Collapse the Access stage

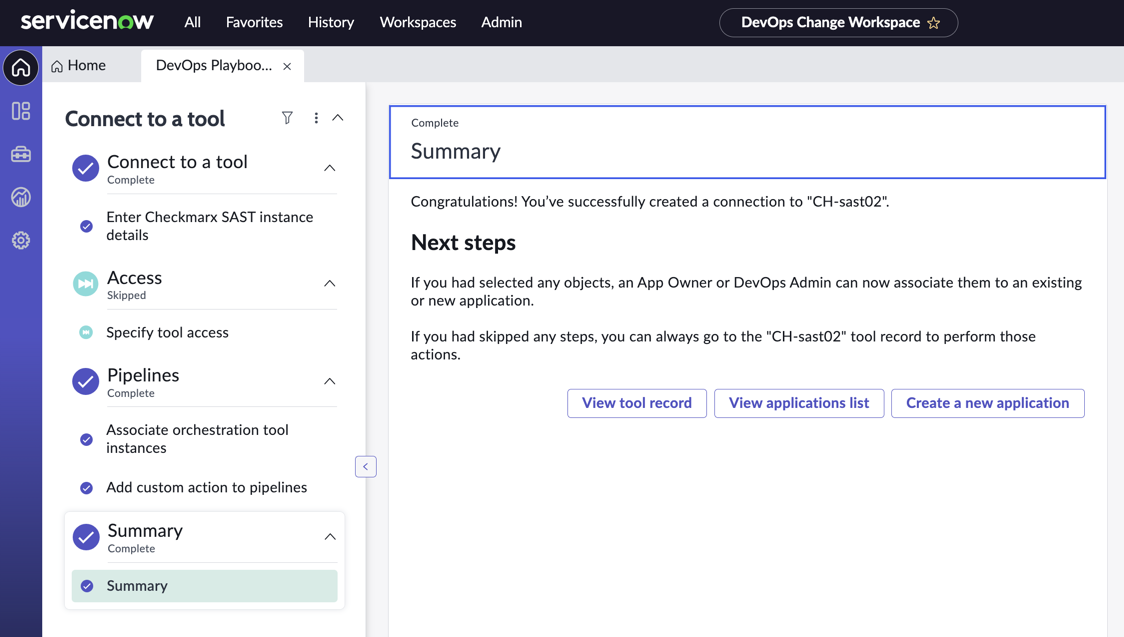click(330, 283)
